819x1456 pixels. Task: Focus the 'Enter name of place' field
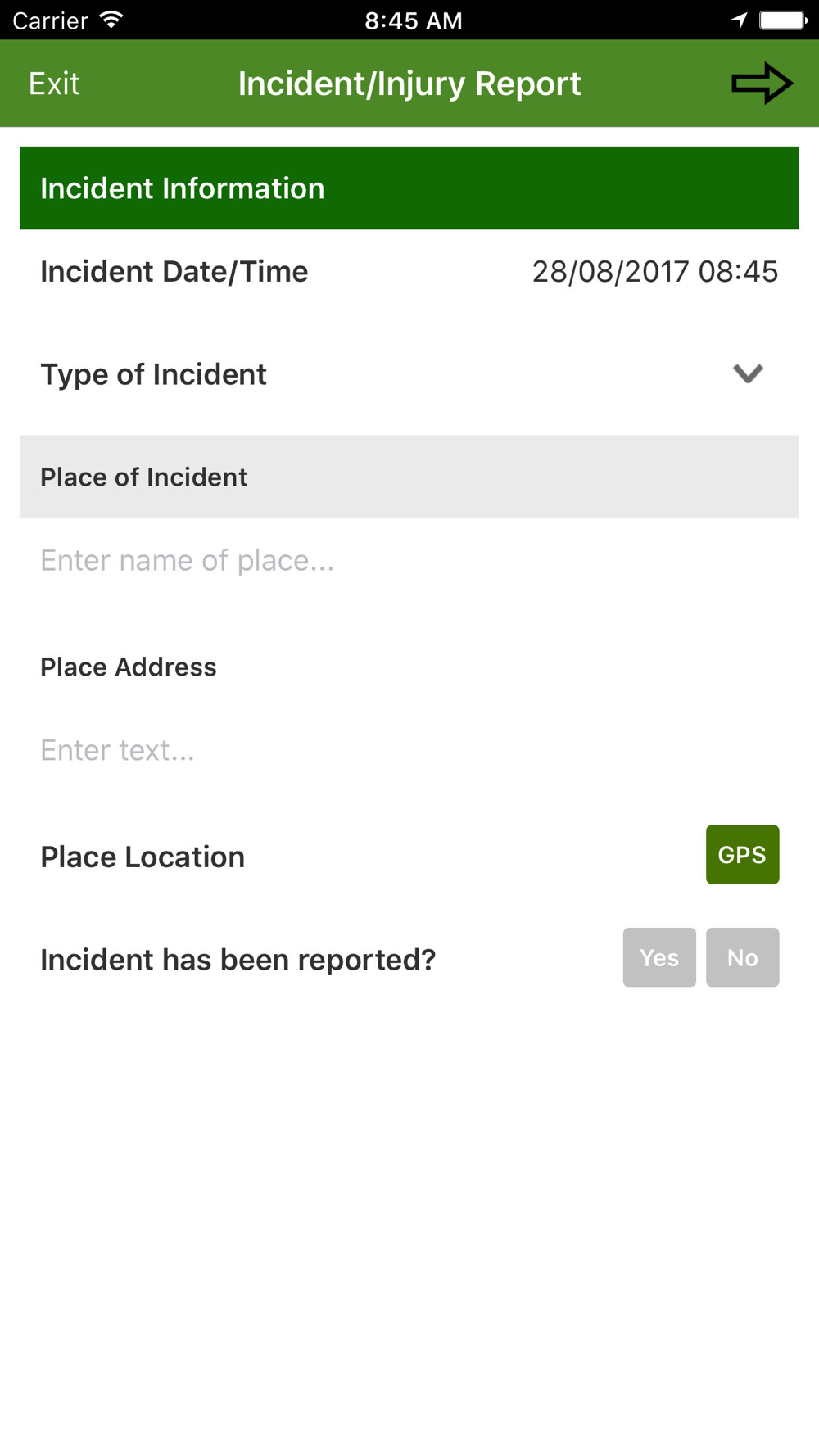point(409,560)
